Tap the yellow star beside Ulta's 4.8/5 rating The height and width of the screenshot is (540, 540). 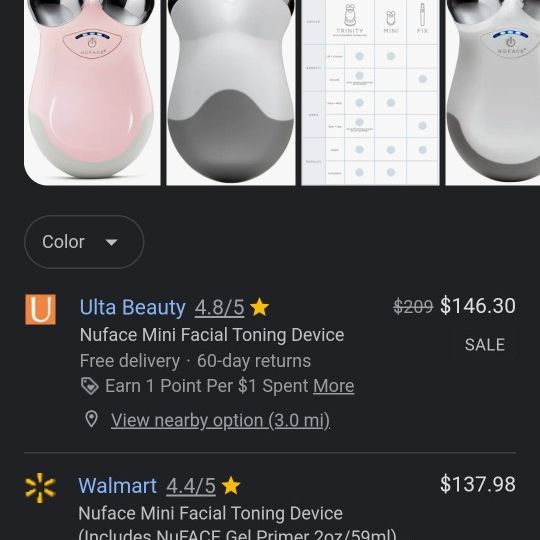click(x=259, y=307)
